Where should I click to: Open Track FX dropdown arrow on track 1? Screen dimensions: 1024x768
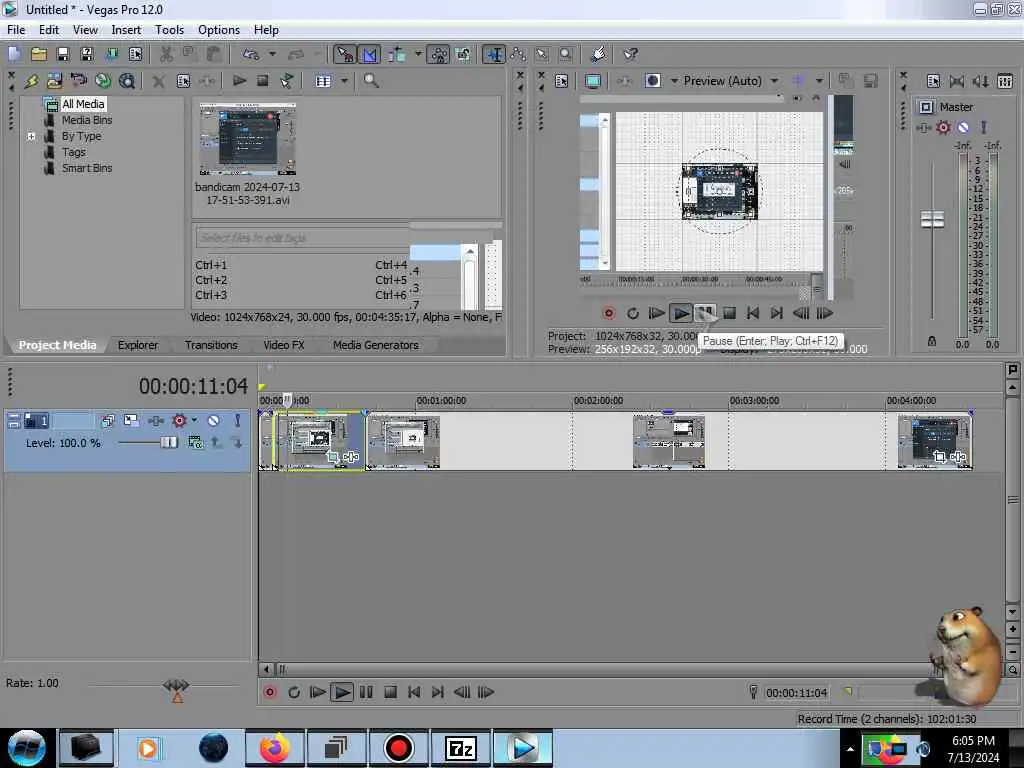click(194, 421)
